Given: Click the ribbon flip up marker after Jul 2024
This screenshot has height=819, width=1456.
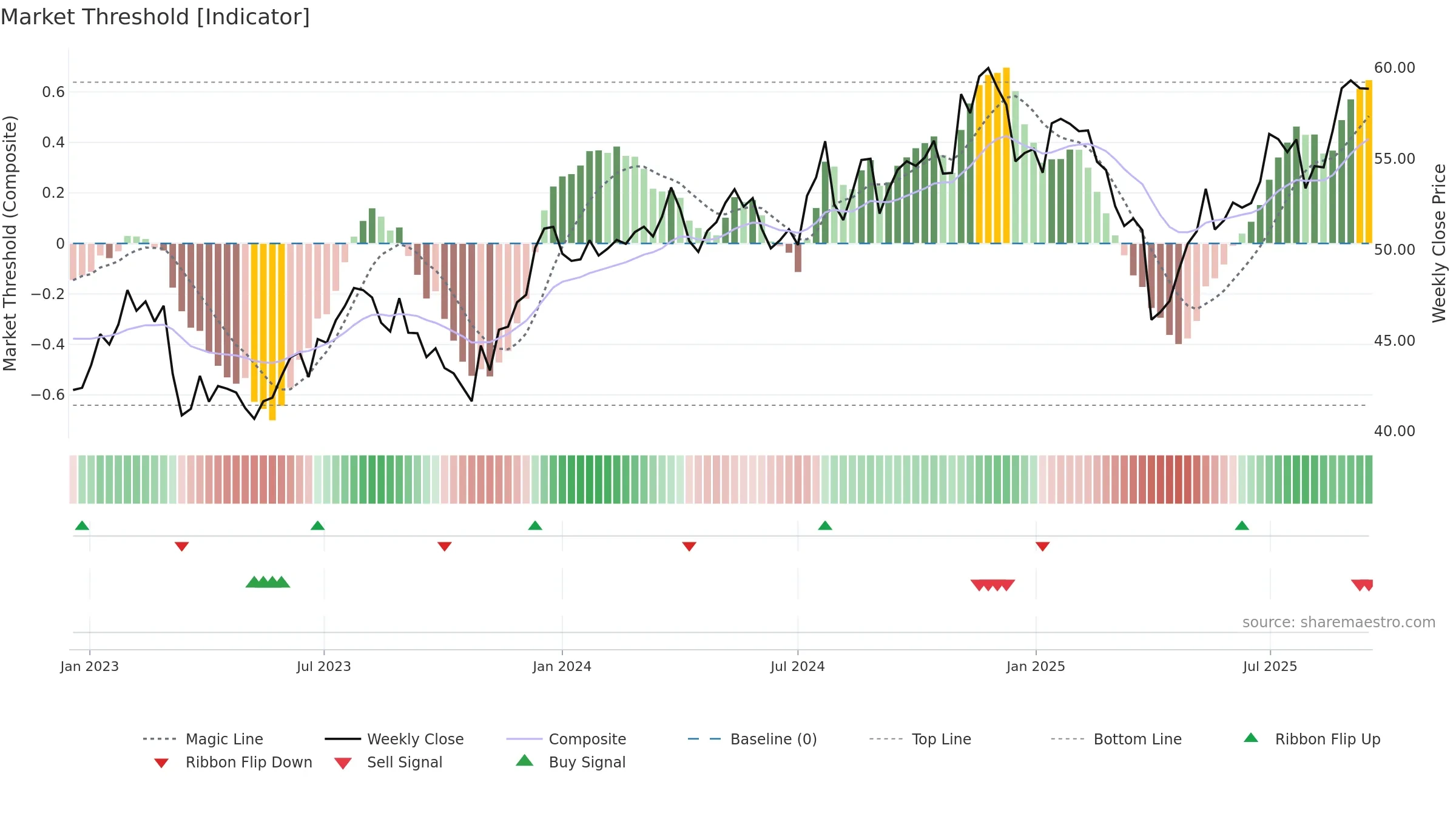Looking at the screenshot, I should [x=825, y=525].
